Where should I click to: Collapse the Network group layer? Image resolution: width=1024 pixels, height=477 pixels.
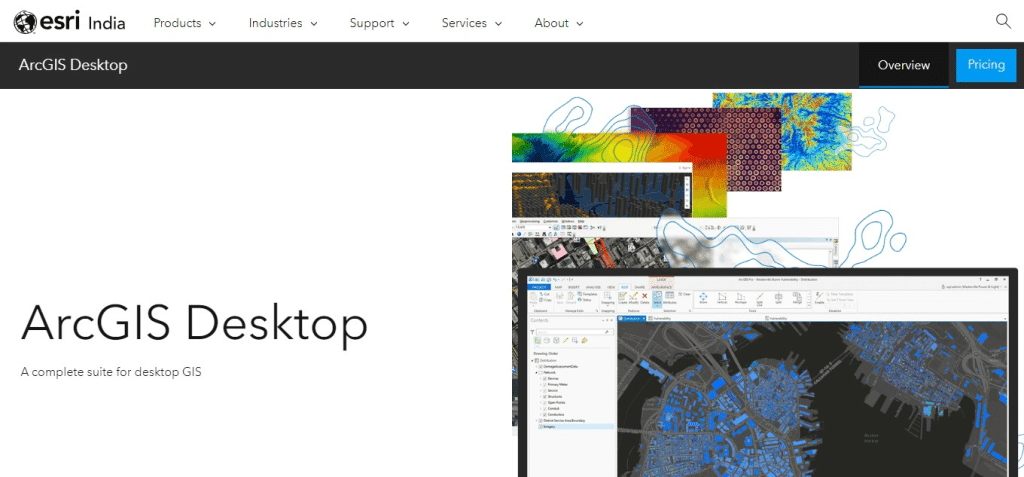[536, 372]
